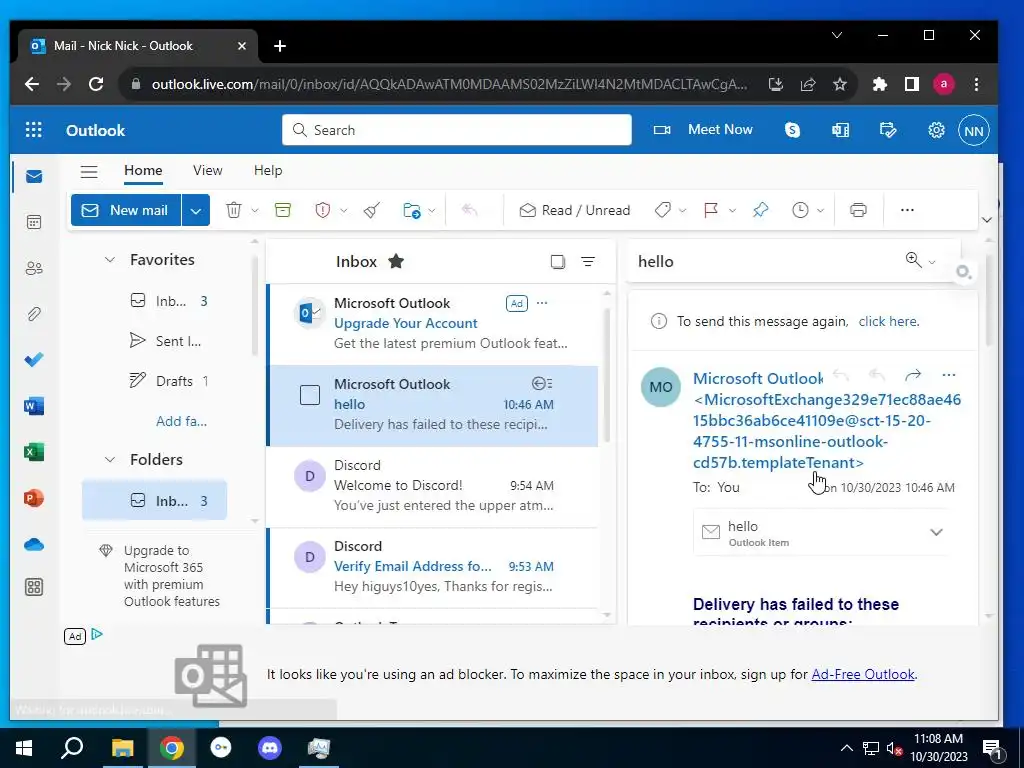Switch to the Home tab
Image resolution: width=1024 pixels, height=768 pixels.
(143, 170)
